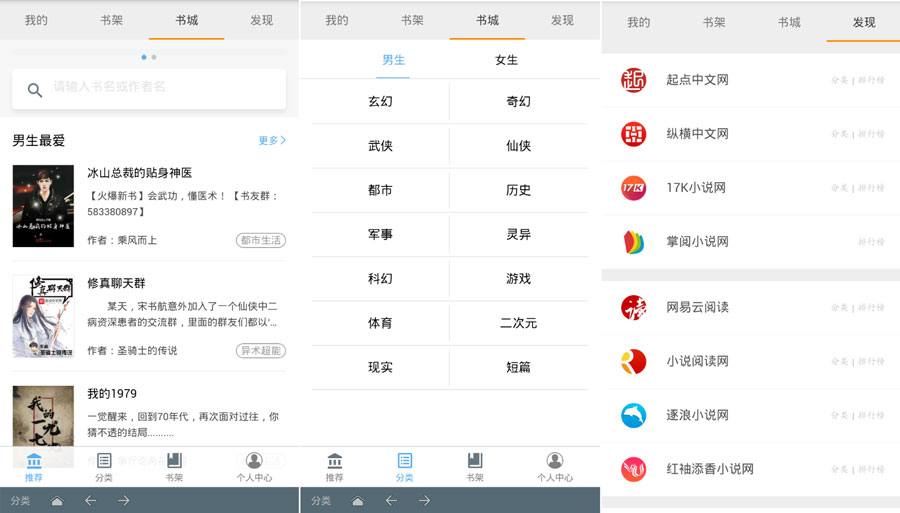Viewport: 900px width, 513px height.
Task: Switch to the 男生 category tab
Action: click(393, 60)
